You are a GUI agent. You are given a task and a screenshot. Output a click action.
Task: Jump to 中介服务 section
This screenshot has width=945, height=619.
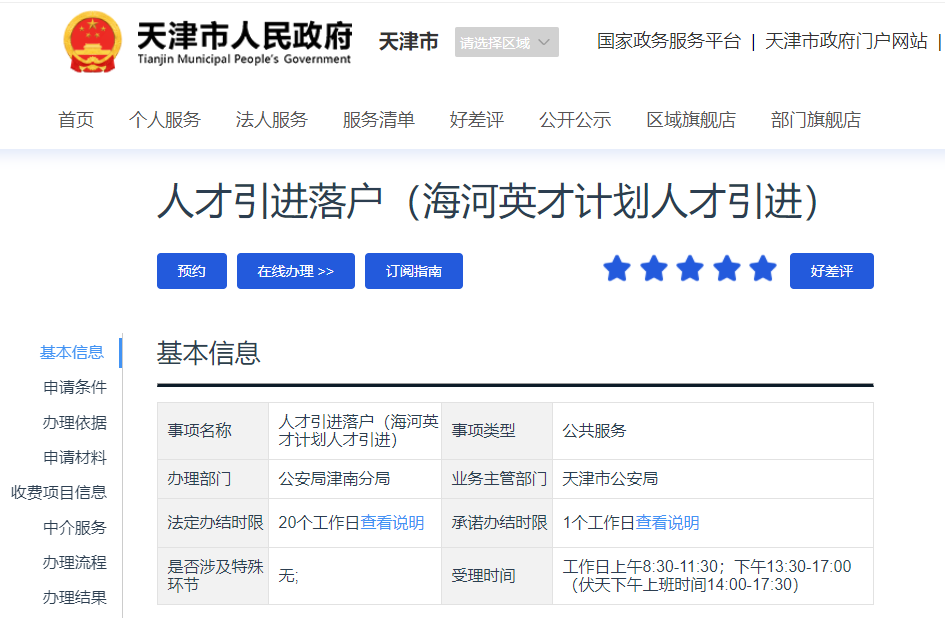(x=75, y=527)
